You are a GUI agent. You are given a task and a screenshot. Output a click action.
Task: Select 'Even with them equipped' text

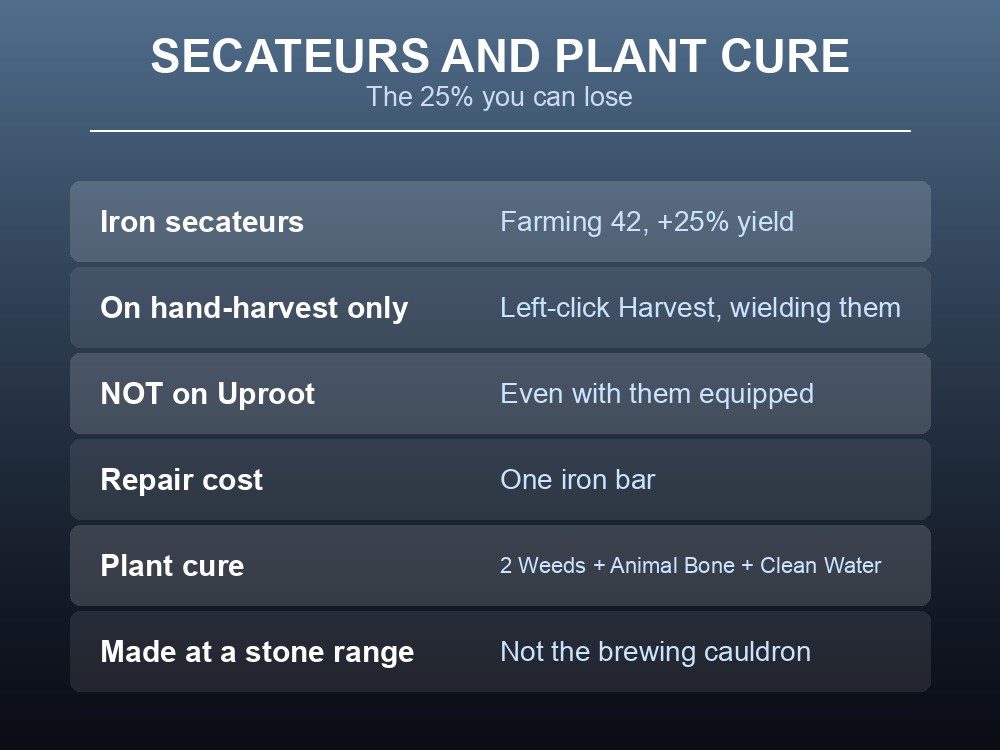(x=657, y=394)
